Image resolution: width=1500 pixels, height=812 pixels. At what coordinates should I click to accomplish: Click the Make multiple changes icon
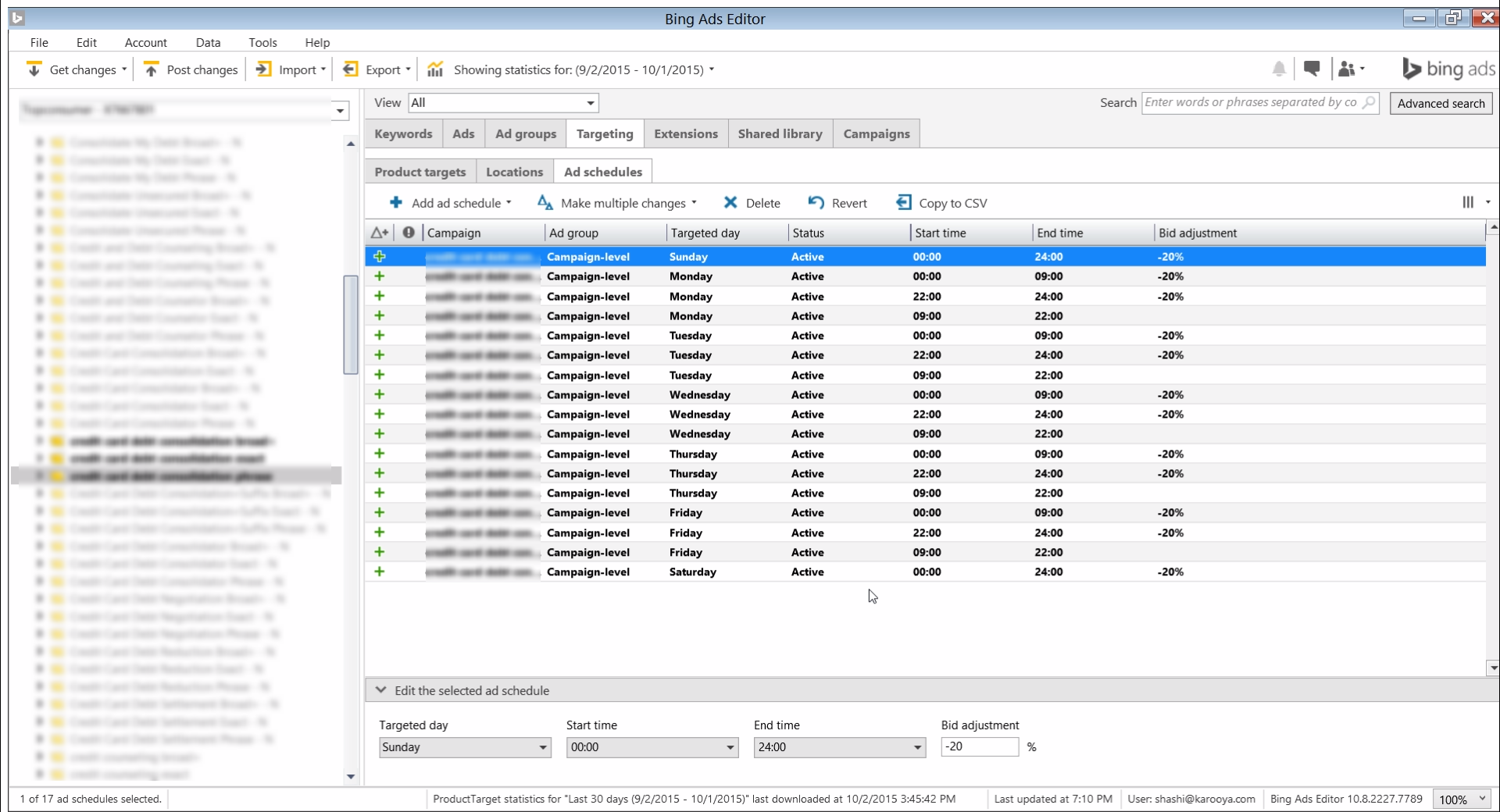[545, 202]
